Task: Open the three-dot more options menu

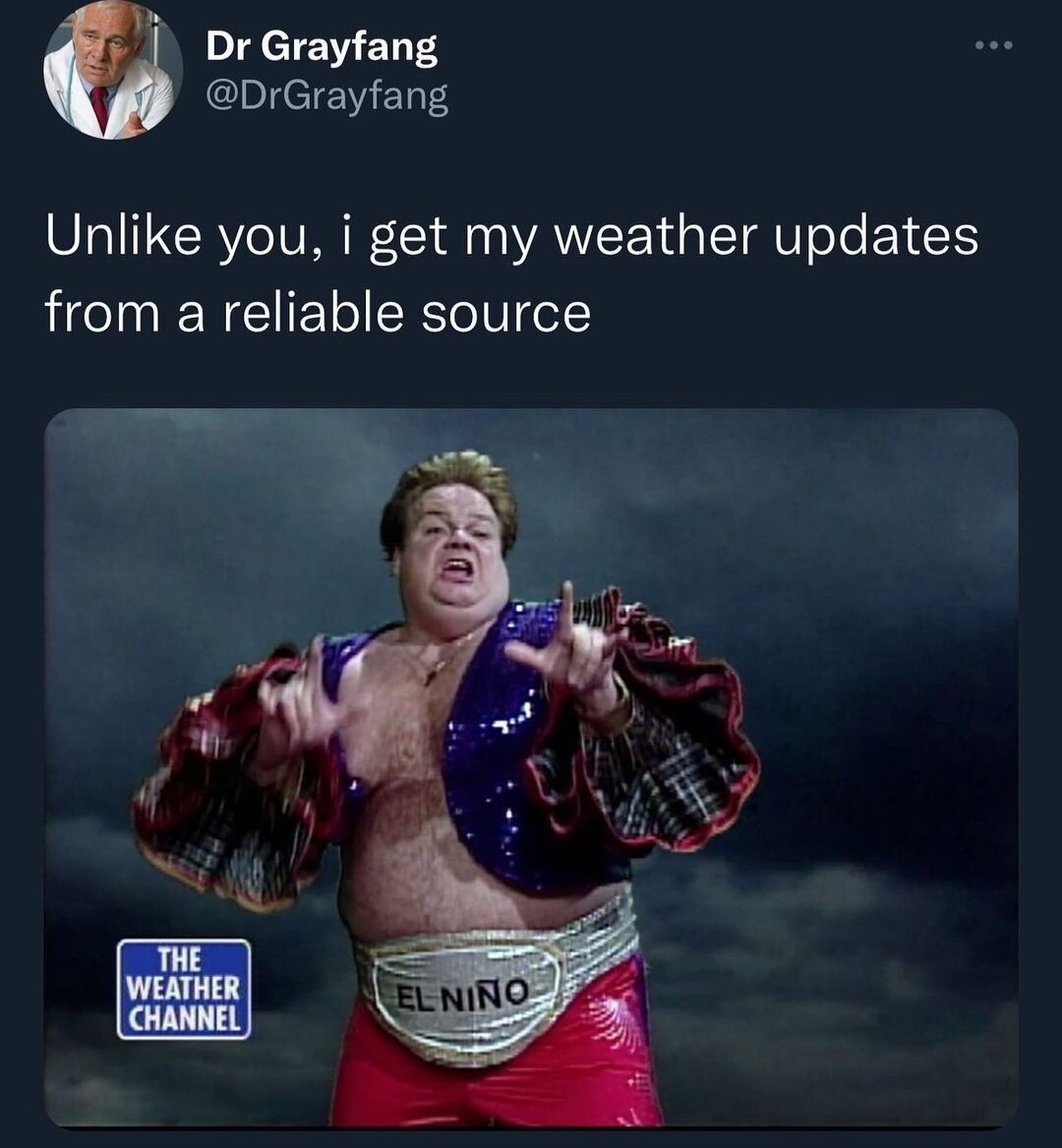Action: (994, 45)
